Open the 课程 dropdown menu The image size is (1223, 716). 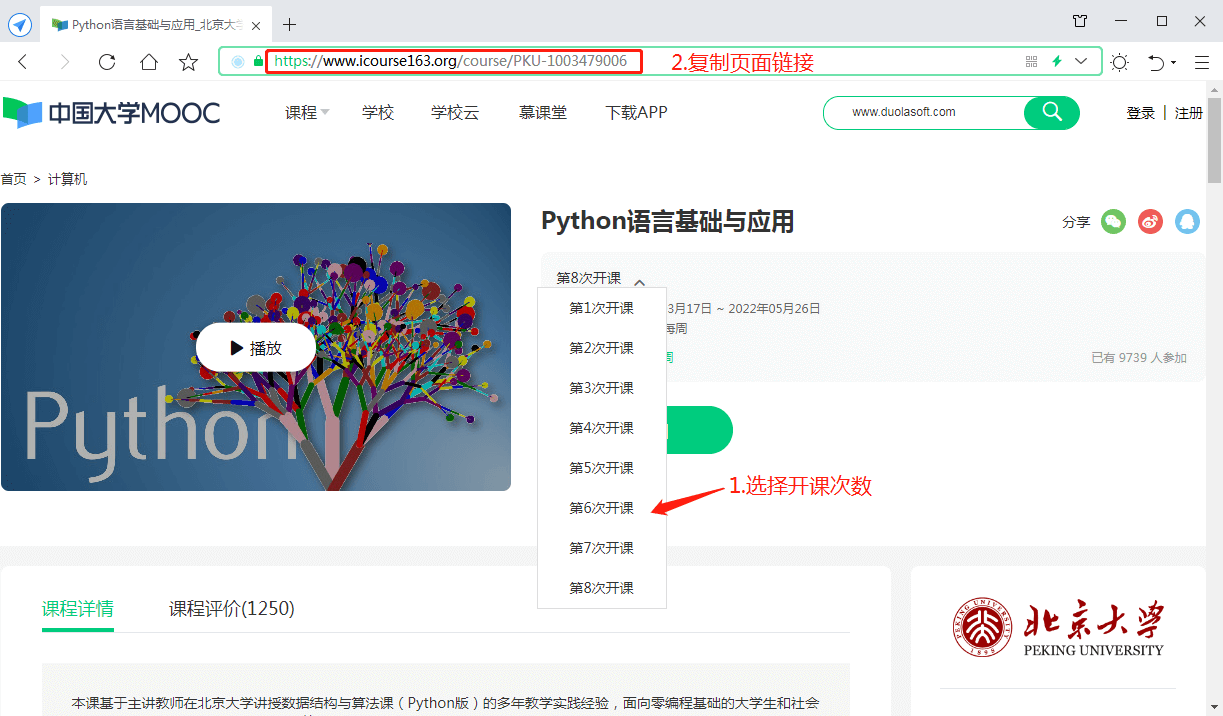[307, 113]
